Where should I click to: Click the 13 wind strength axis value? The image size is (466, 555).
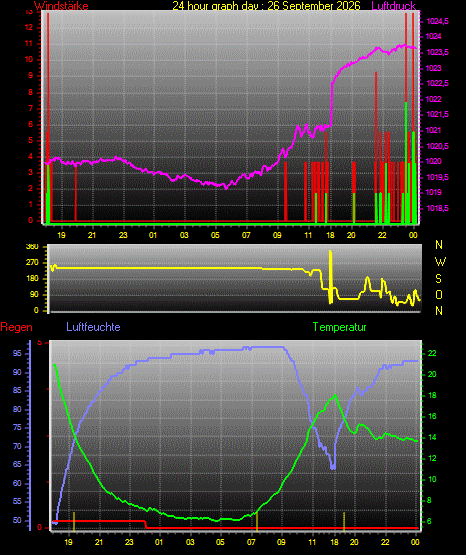(x=29, y=12)
